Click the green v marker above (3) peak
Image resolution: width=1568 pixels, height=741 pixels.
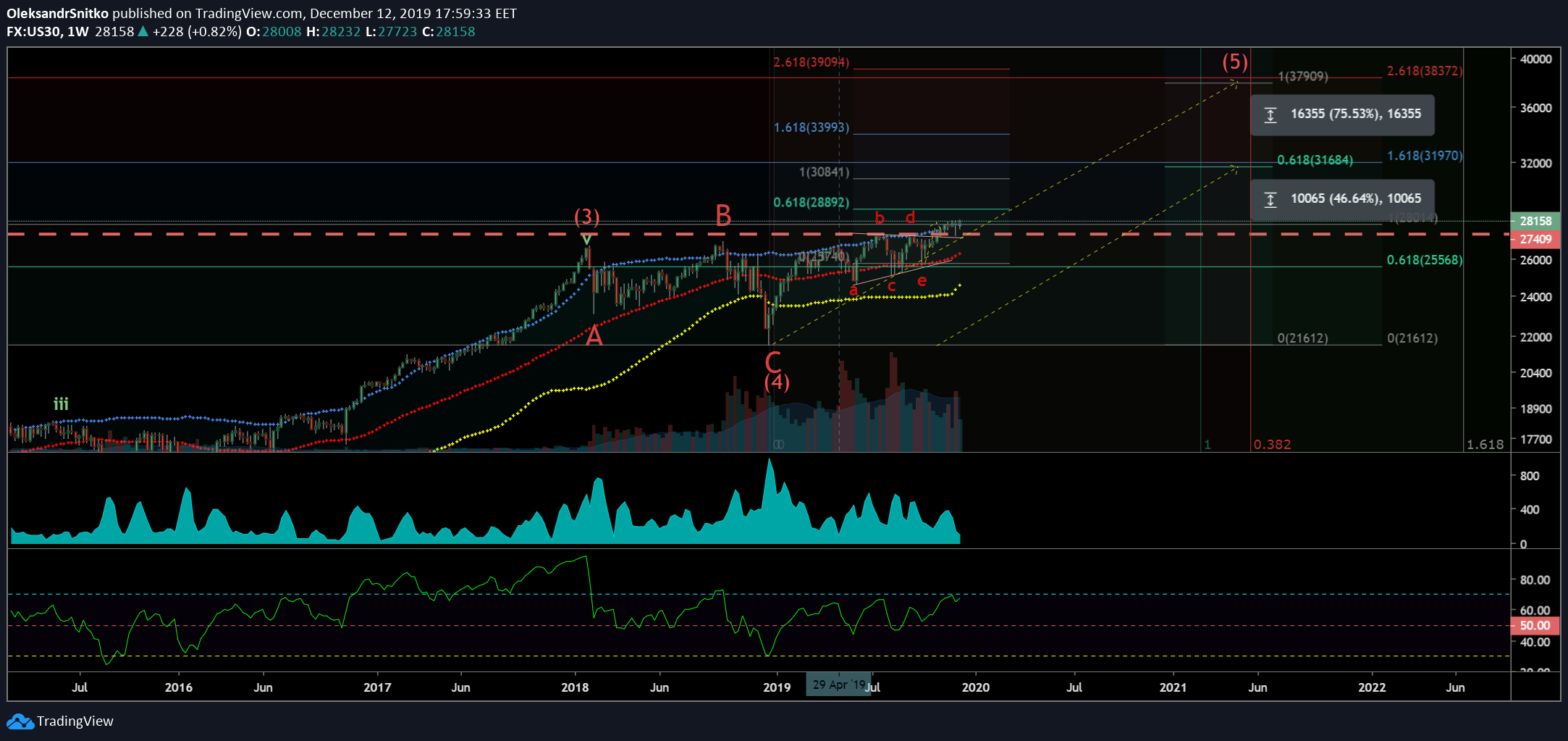pyautogui.click(x=586, y=239)
